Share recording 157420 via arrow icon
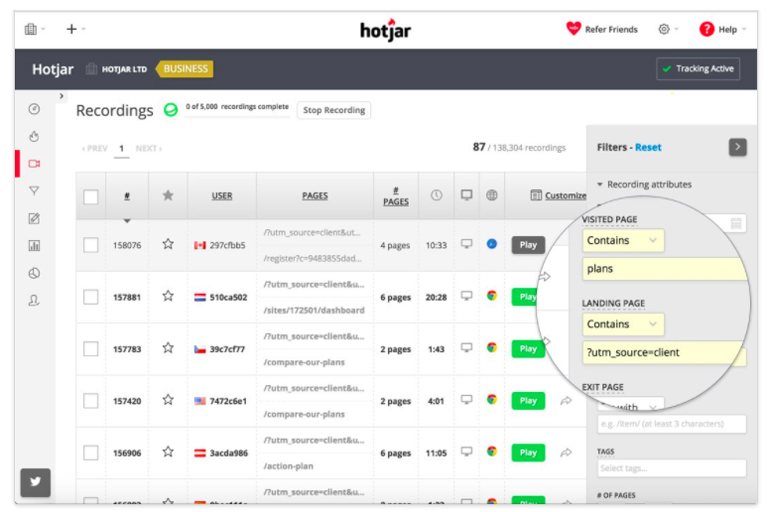This screenshot has width=768, height=512. click(566, 401)
